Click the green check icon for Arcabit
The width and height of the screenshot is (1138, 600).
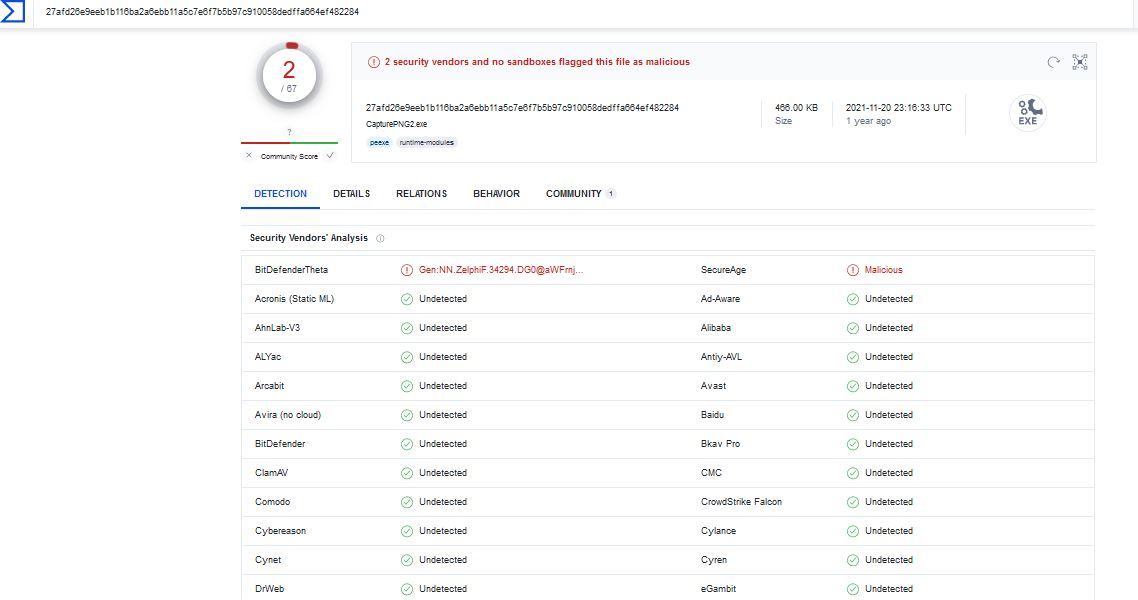406,386
